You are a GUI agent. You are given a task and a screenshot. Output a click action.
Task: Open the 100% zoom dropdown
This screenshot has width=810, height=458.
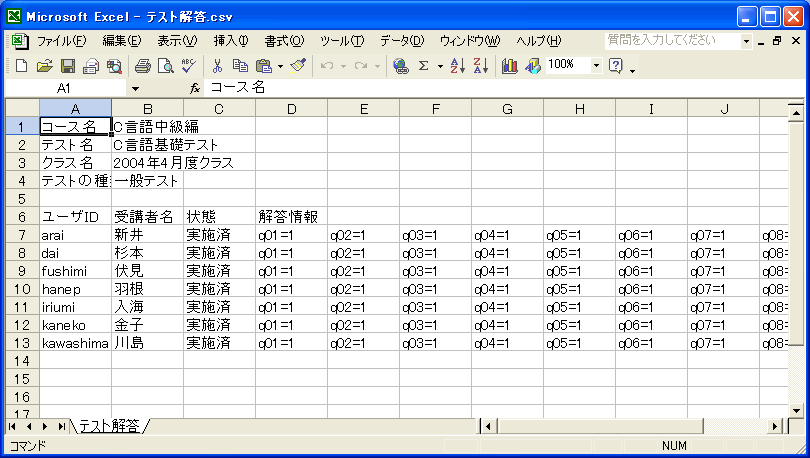point(596,66)
